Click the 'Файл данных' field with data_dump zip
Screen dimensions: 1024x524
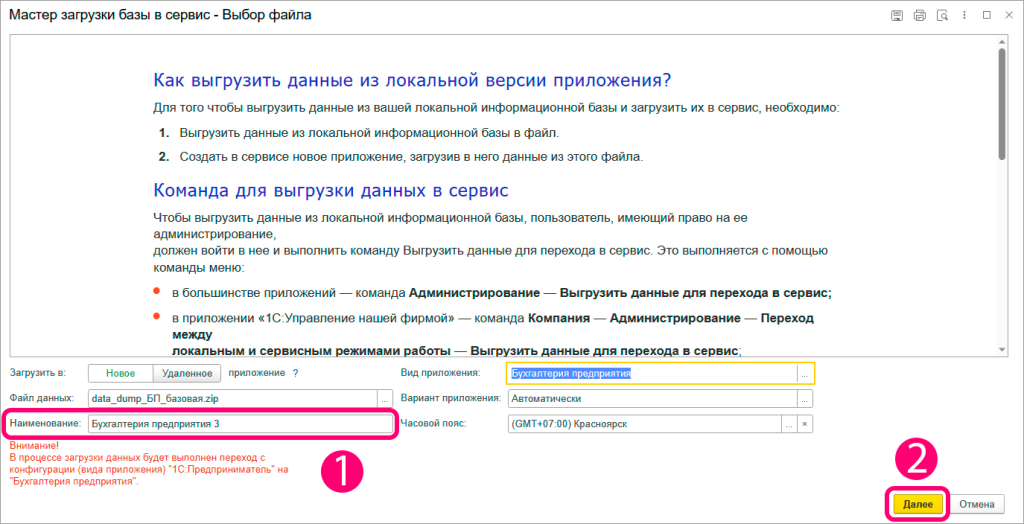coord(230,398)
